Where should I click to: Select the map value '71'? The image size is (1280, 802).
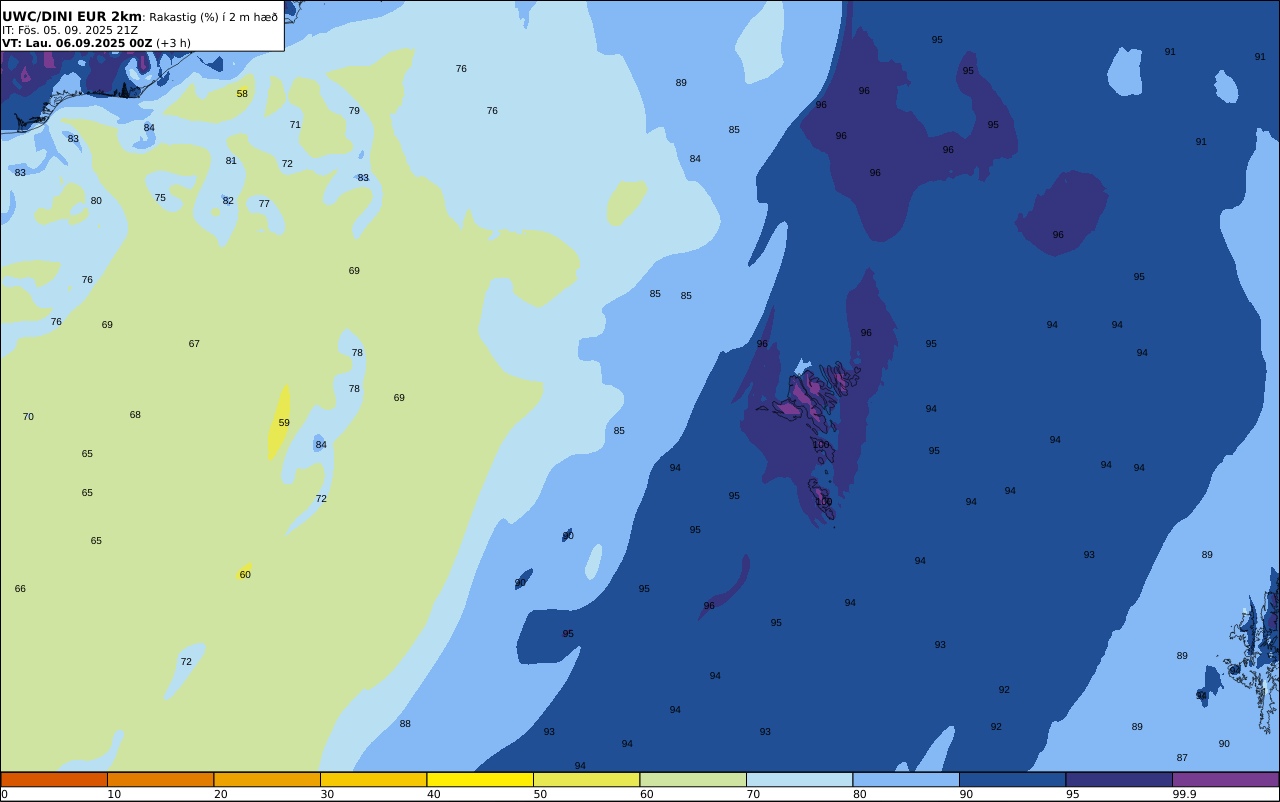(x=295, y=125)
